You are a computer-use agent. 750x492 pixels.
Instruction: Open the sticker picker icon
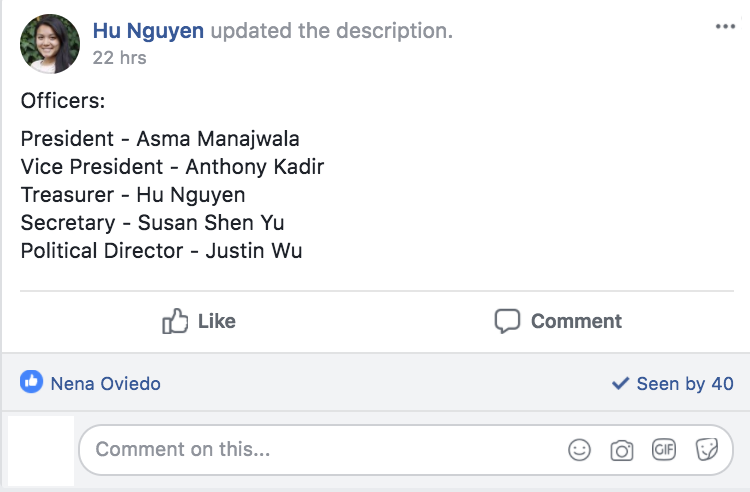pyautogui.click(x=706, y=449)
